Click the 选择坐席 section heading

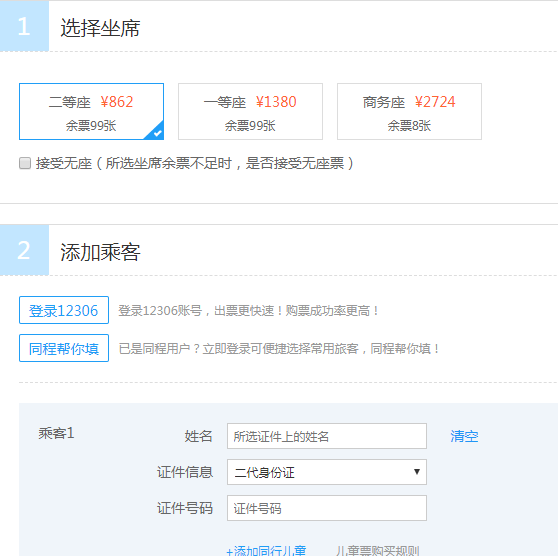click(x=100, y=28)
